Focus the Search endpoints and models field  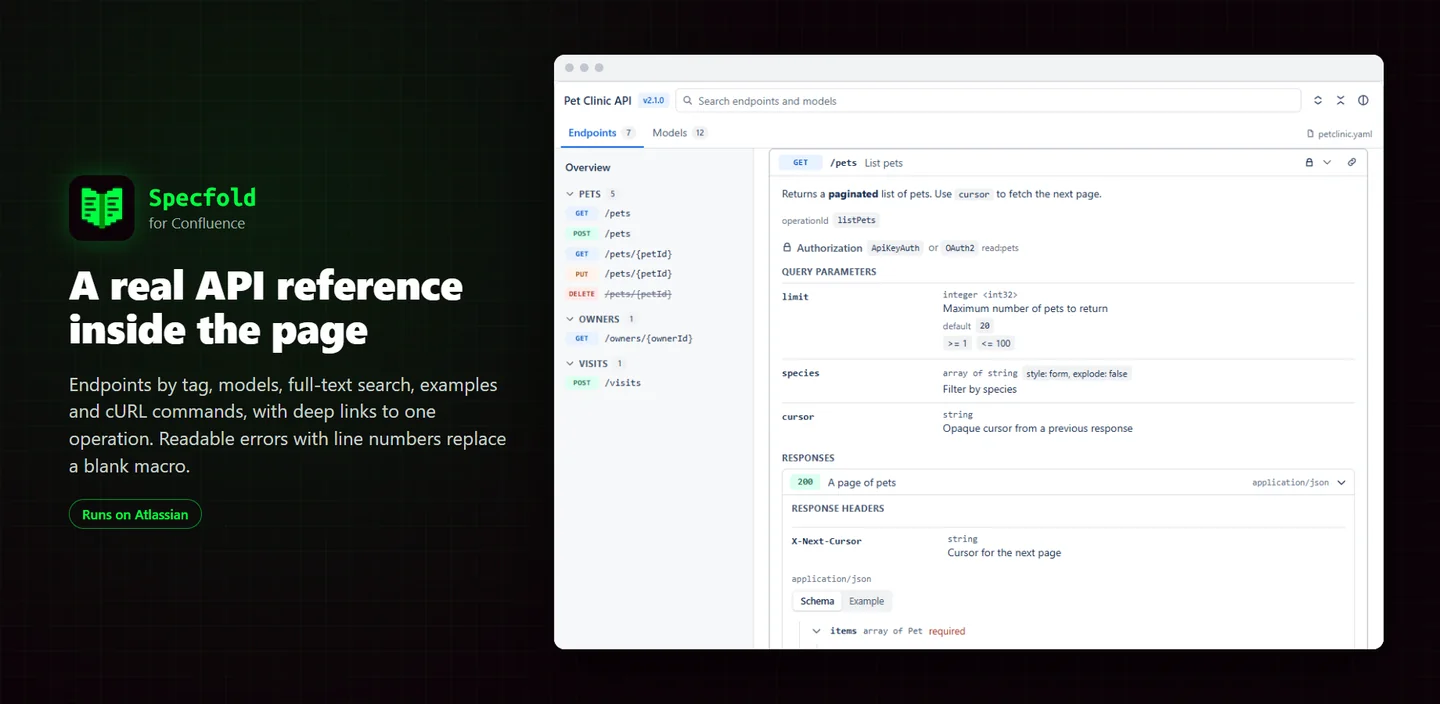tap(988, 101)
